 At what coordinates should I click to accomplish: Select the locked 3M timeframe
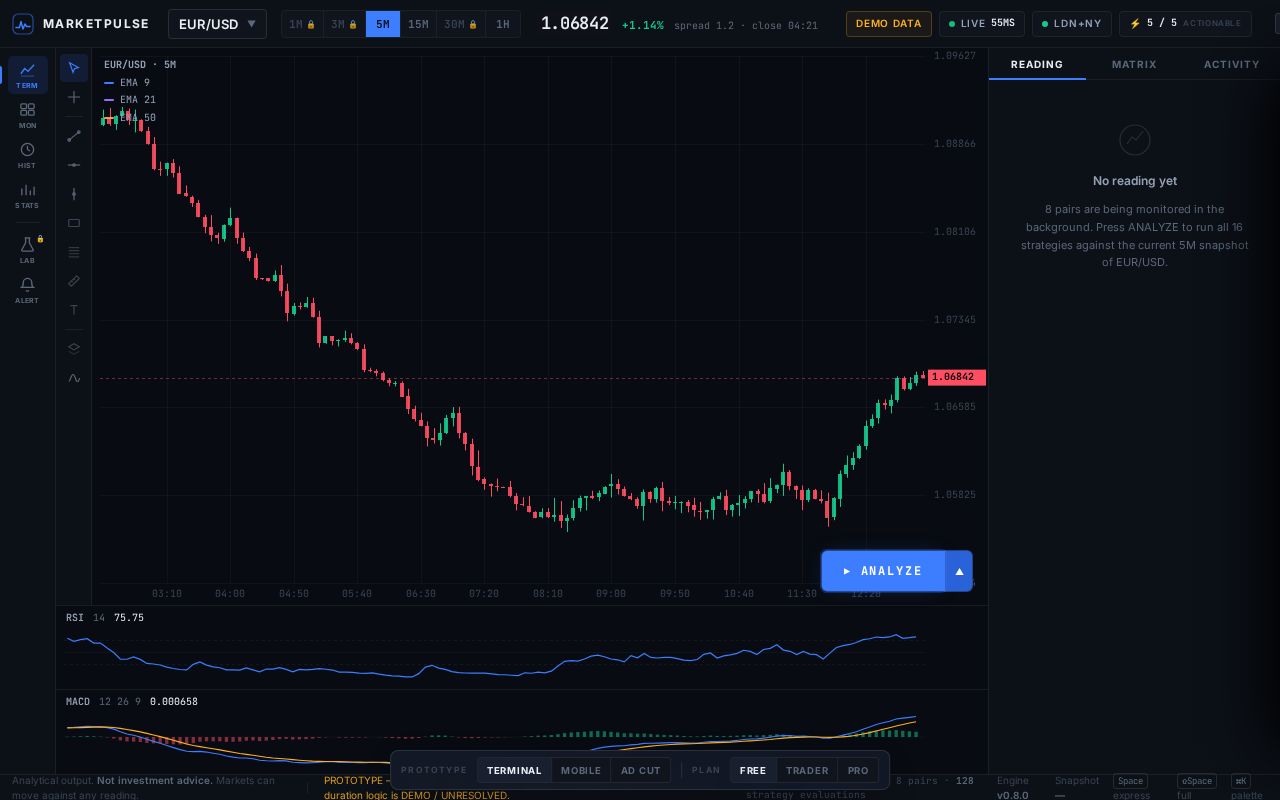pos(344,24)
